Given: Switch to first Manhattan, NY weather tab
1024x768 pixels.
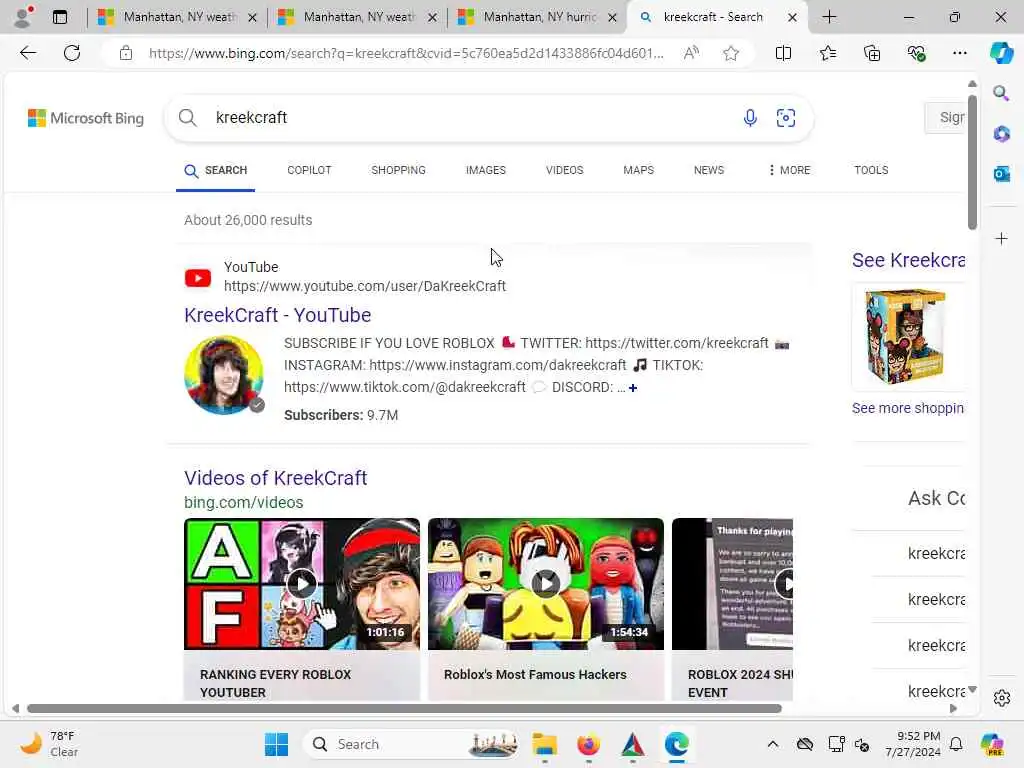Looking at the screenshot, I should pyautogui.click(x=178, y=17).
